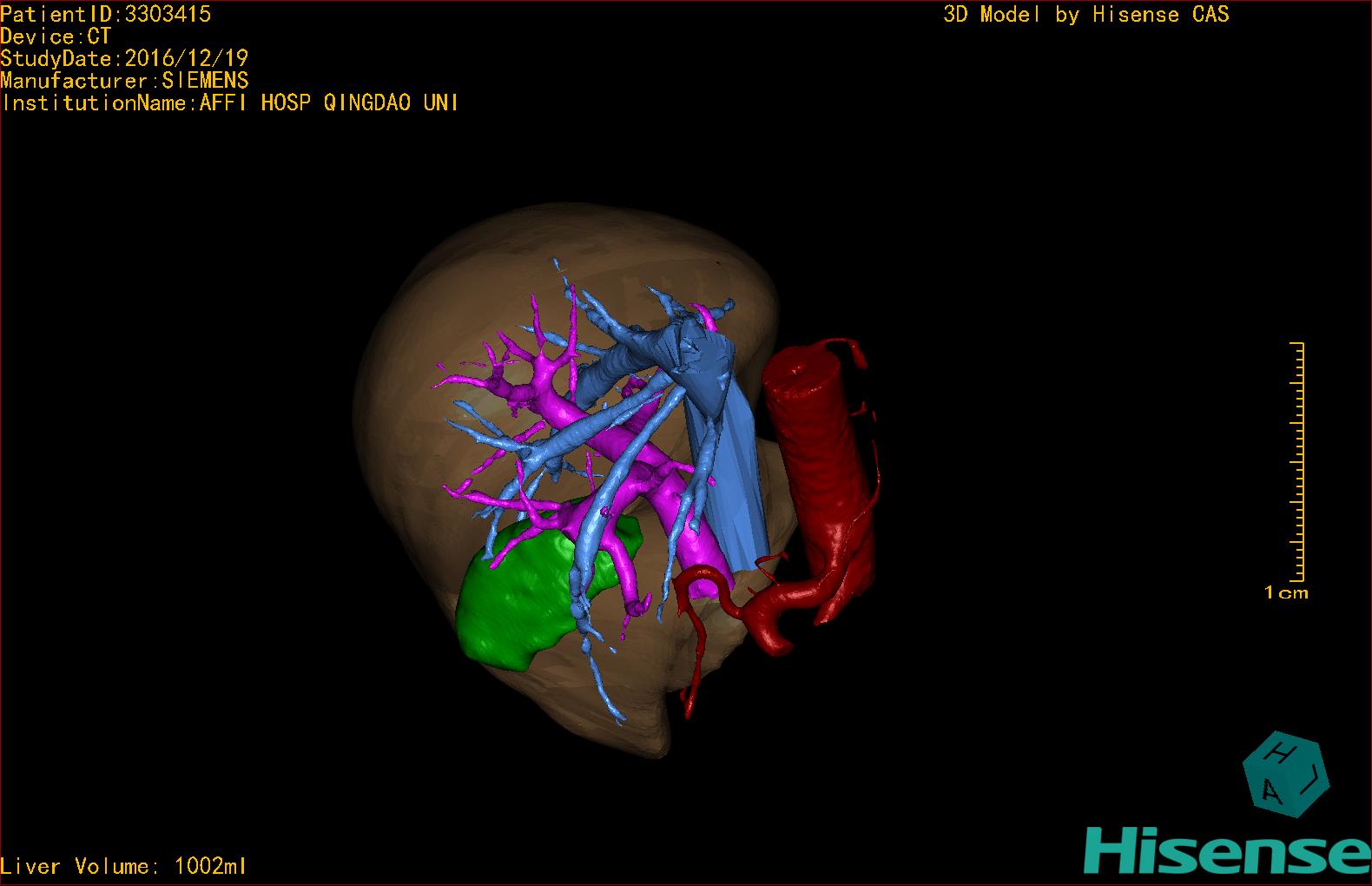
Task: Click the Manufacturer:SIEMENS label
Action: click(x=124, y=81)
